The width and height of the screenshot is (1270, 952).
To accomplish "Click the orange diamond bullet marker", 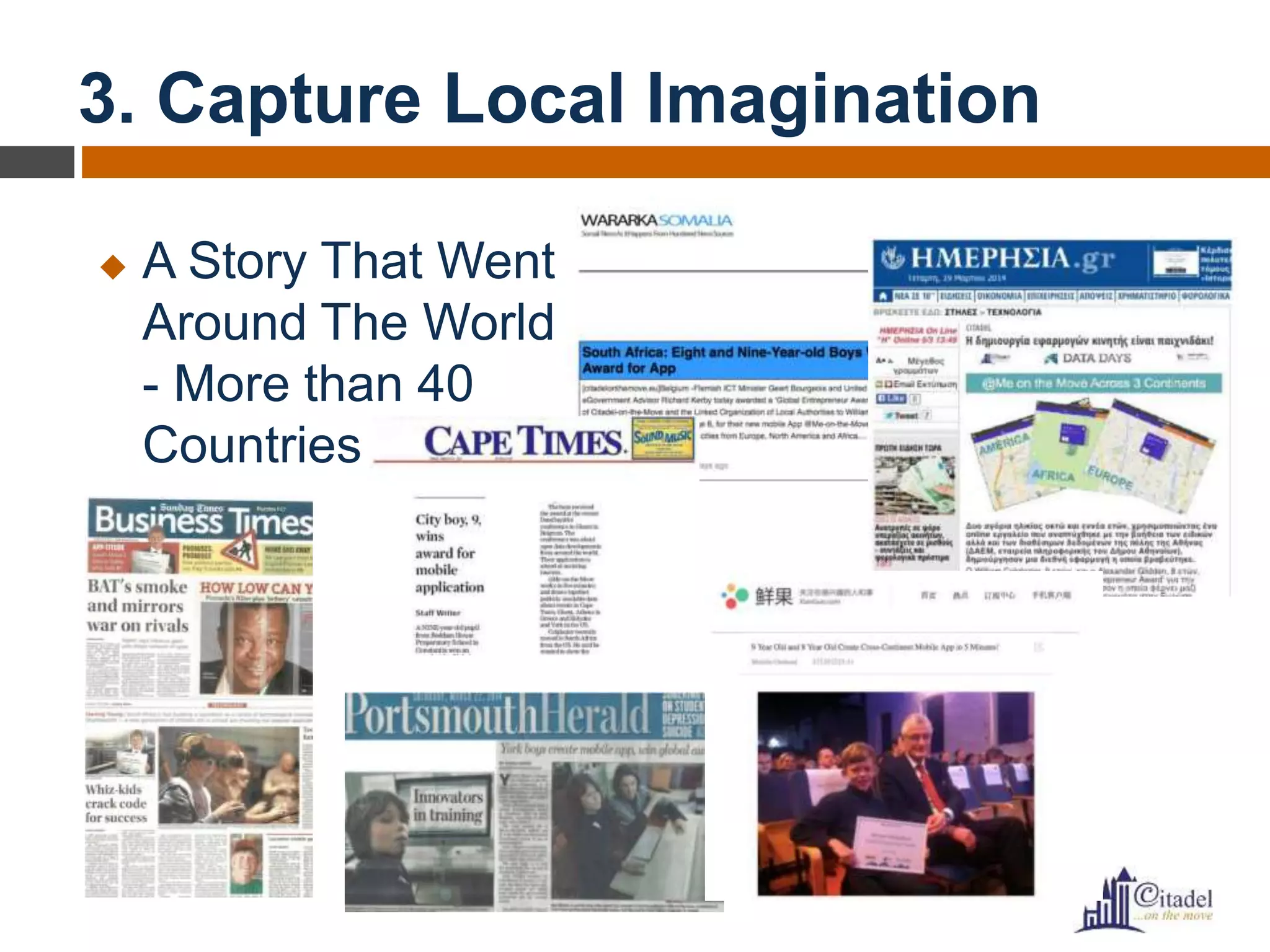I will point(113,267).
